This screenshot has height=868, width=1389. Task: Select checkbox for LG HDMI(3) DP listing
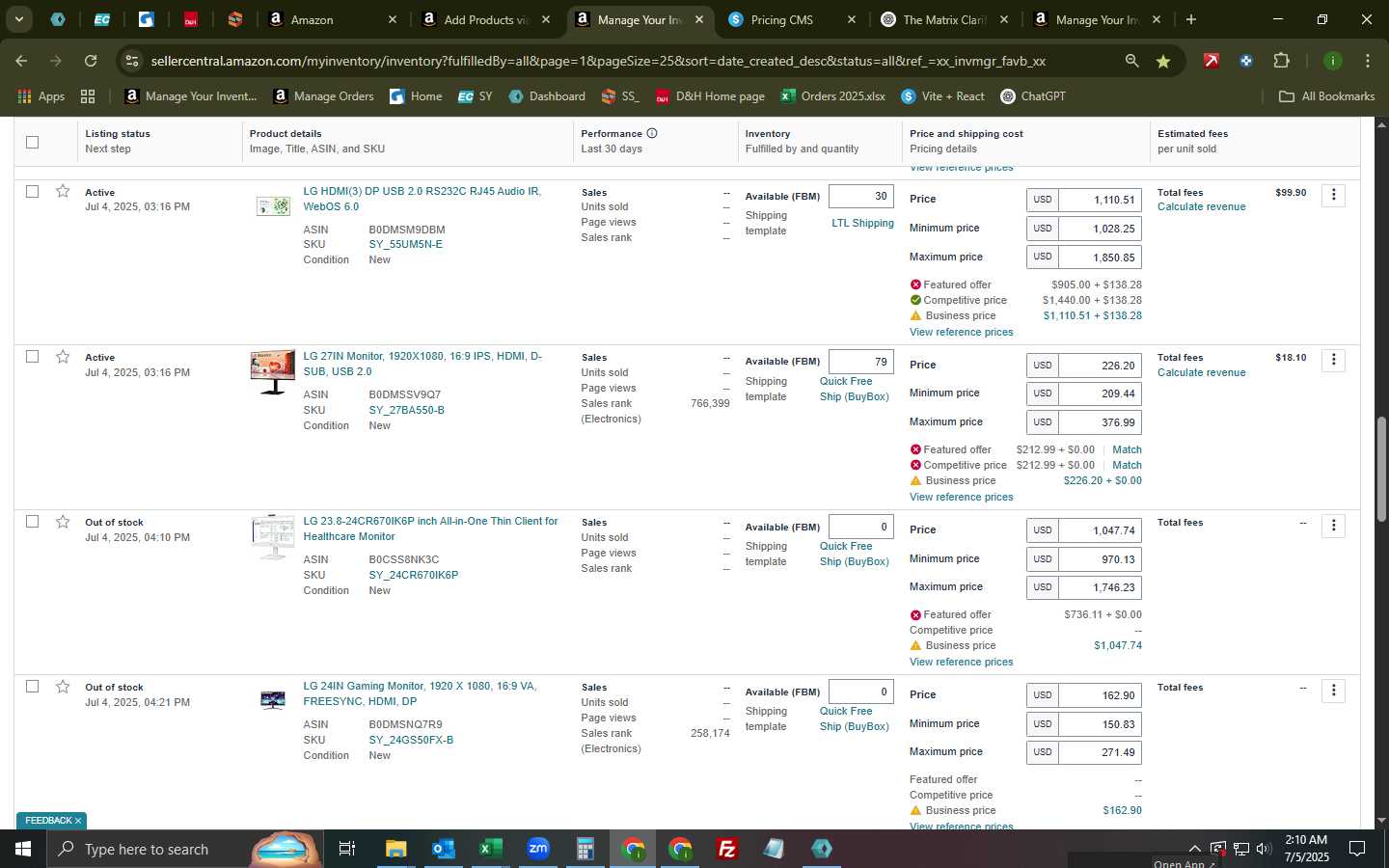pos(32,191)
